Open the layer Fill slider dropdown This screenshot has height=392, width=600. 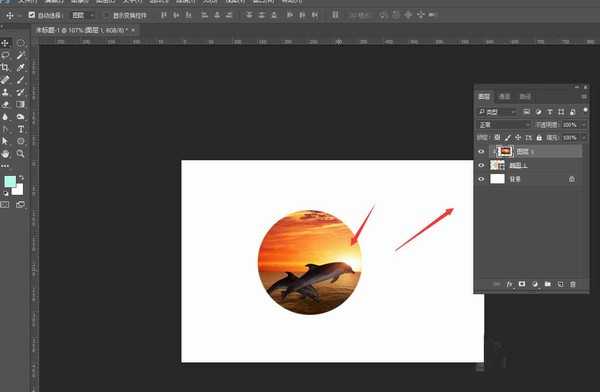point(584,137)
